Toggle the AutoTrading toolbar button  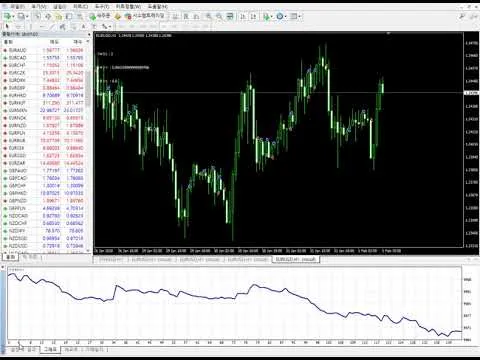point(145,16)
